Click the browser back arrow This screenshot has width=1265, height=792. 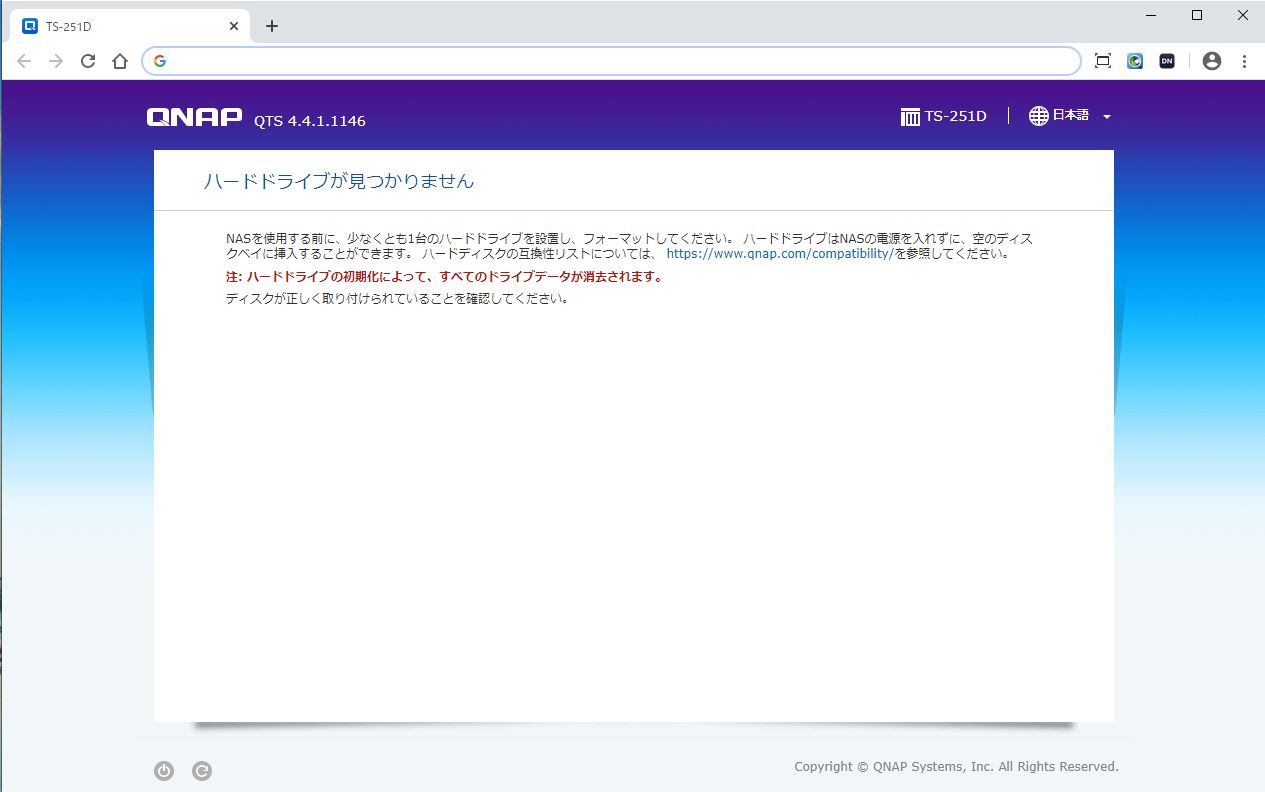[24, 61]
